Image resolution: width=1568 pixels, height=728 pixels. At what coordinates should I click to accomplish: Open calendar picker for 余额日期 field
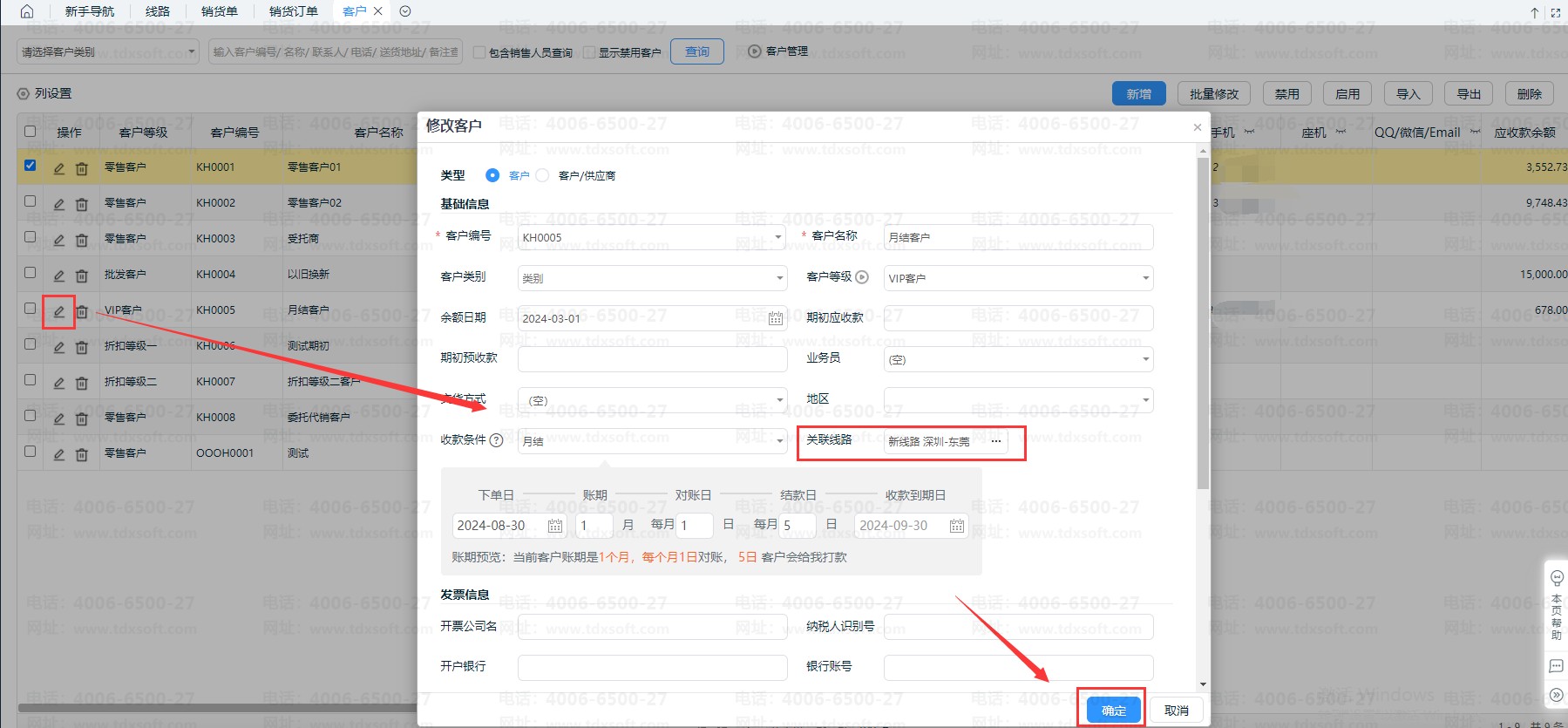(775, 318)
